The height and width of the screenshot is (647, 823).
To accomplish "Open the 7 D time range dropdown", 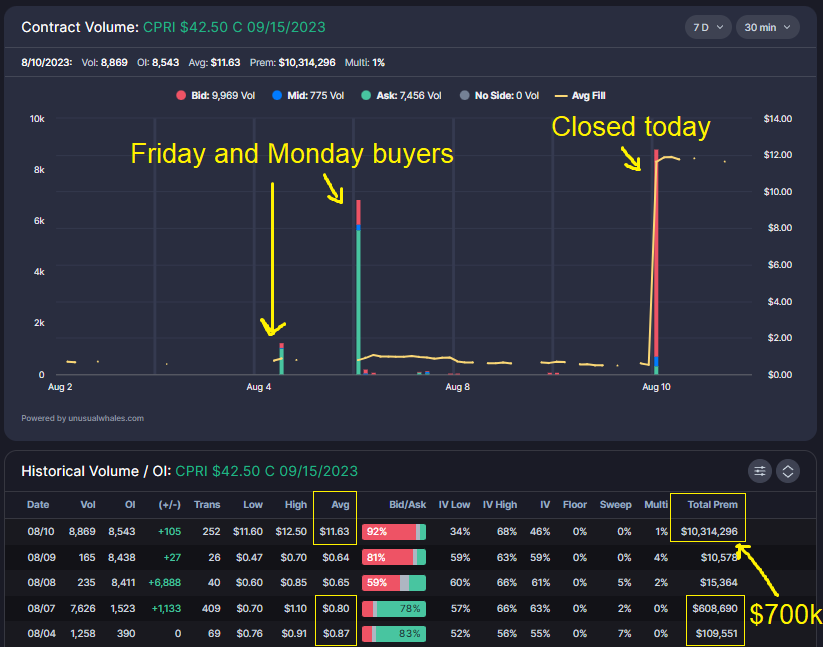I will [x=708, y=27].
